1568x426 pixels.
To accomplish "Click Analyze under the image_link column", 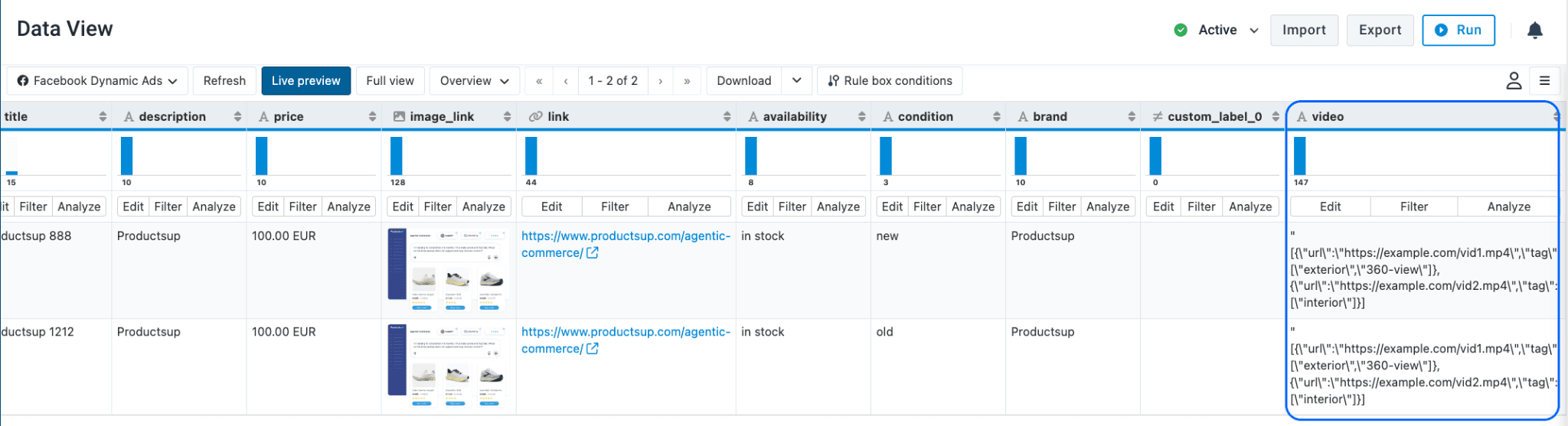I will click(484, 206).
